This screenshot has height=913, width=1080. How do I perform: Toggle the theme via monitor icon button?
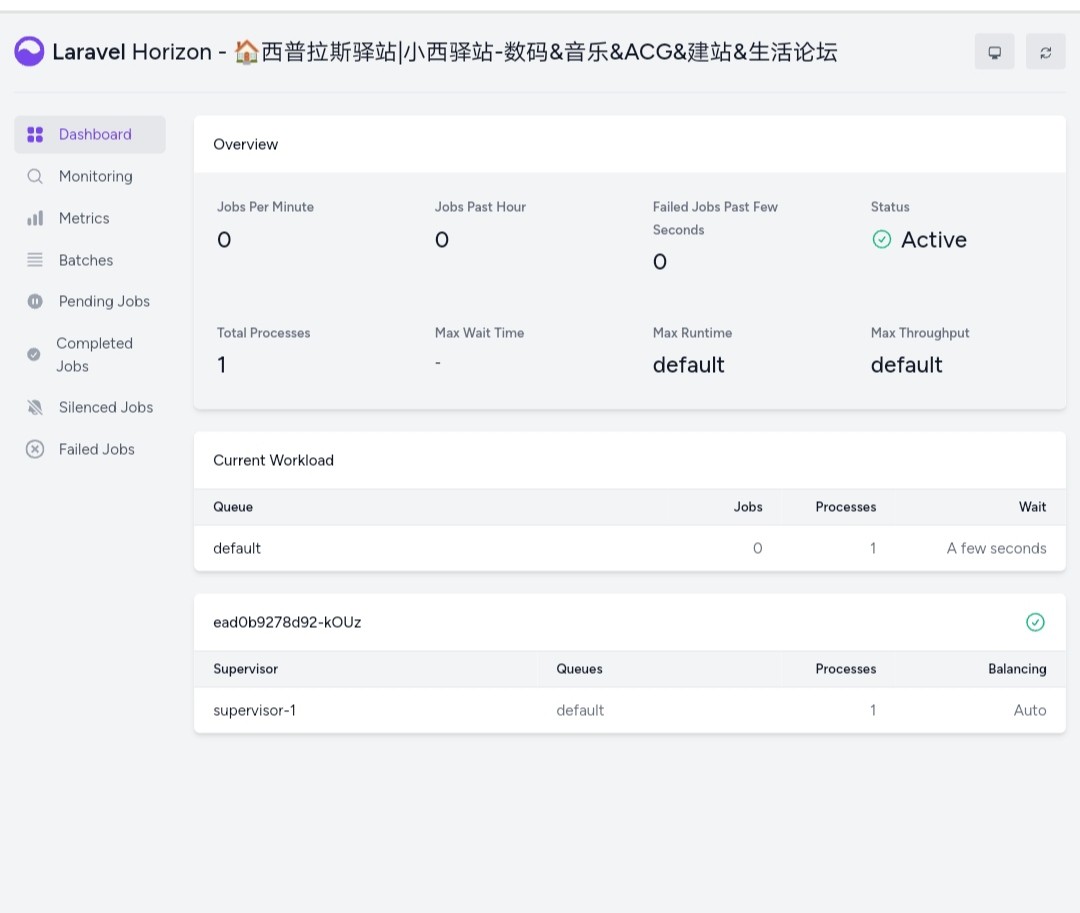pos(994,52)
